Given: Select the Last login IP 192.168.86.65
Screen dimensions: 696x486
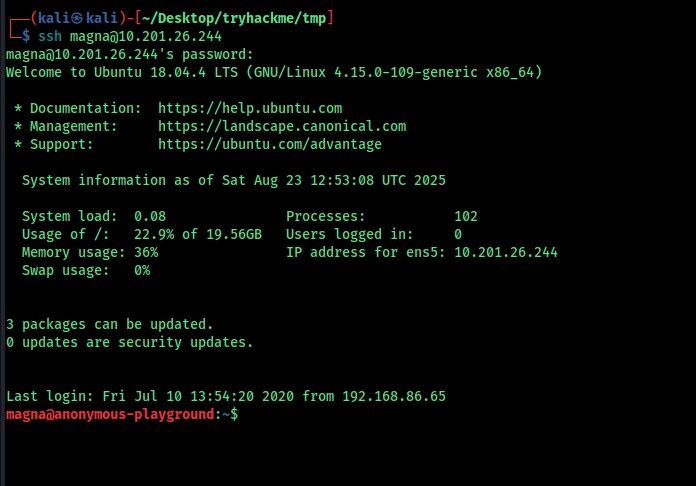Looking at the screenshot, I should click(394, 396).
